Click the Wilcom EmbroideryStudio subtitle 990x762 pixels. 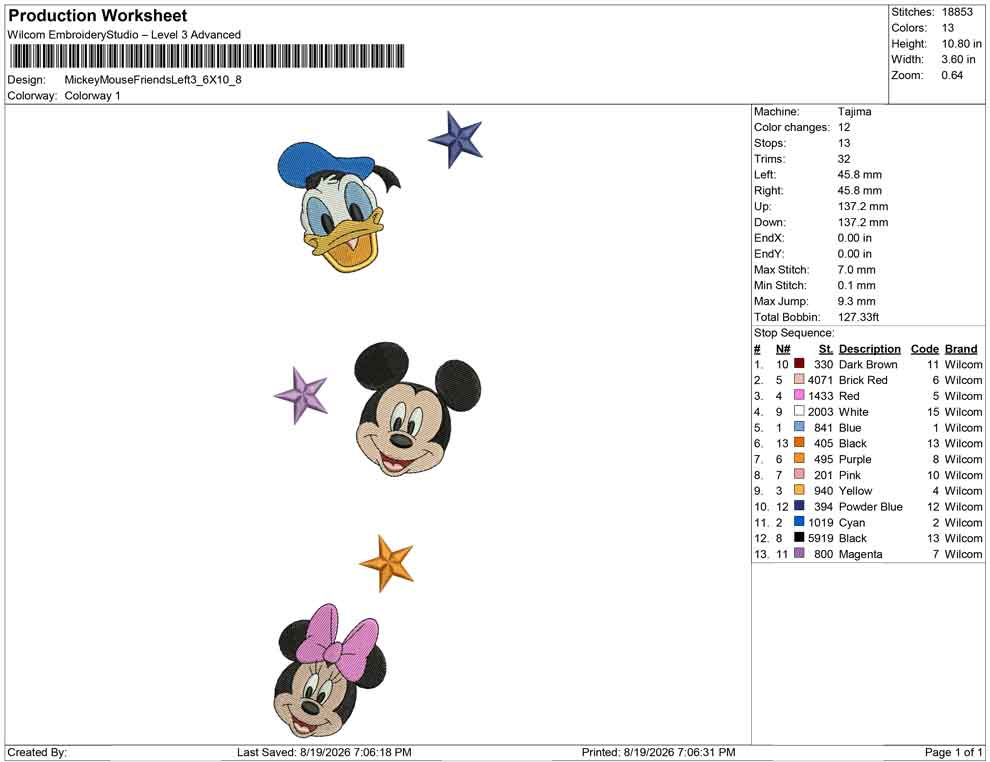(x=124, y=35)
